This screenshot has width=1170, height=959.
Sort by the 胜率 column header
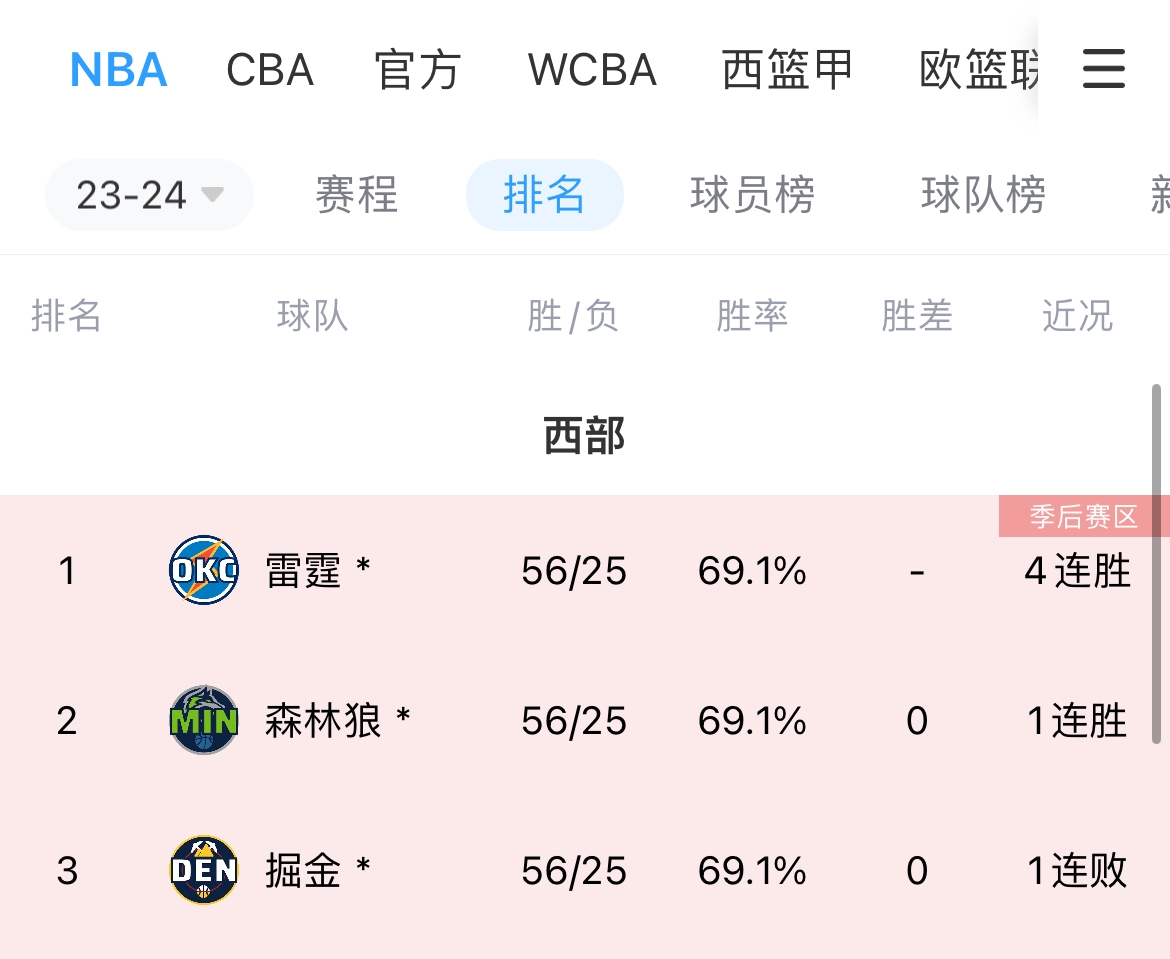pos(752,316)
